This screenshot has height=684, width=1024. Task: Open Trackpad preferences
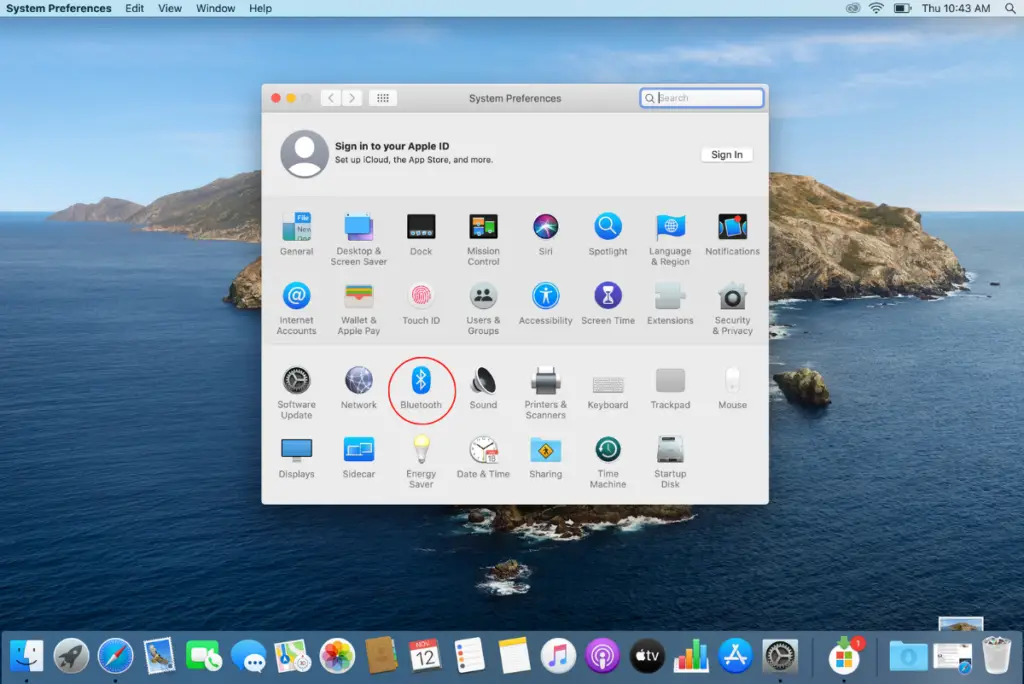[x=670, y=388]
